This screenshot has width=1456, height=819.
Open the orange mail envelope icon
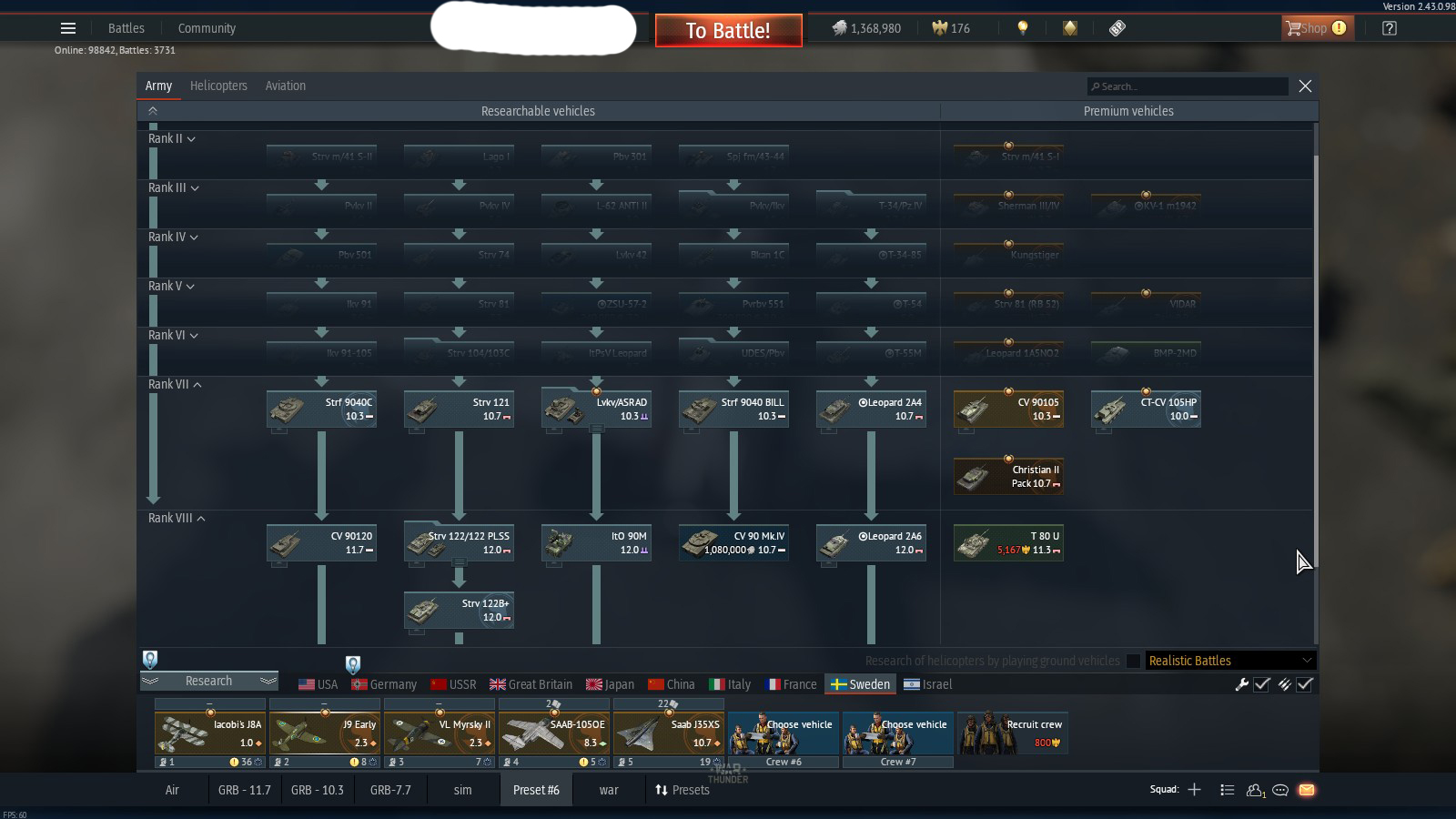pos(1307,790)
